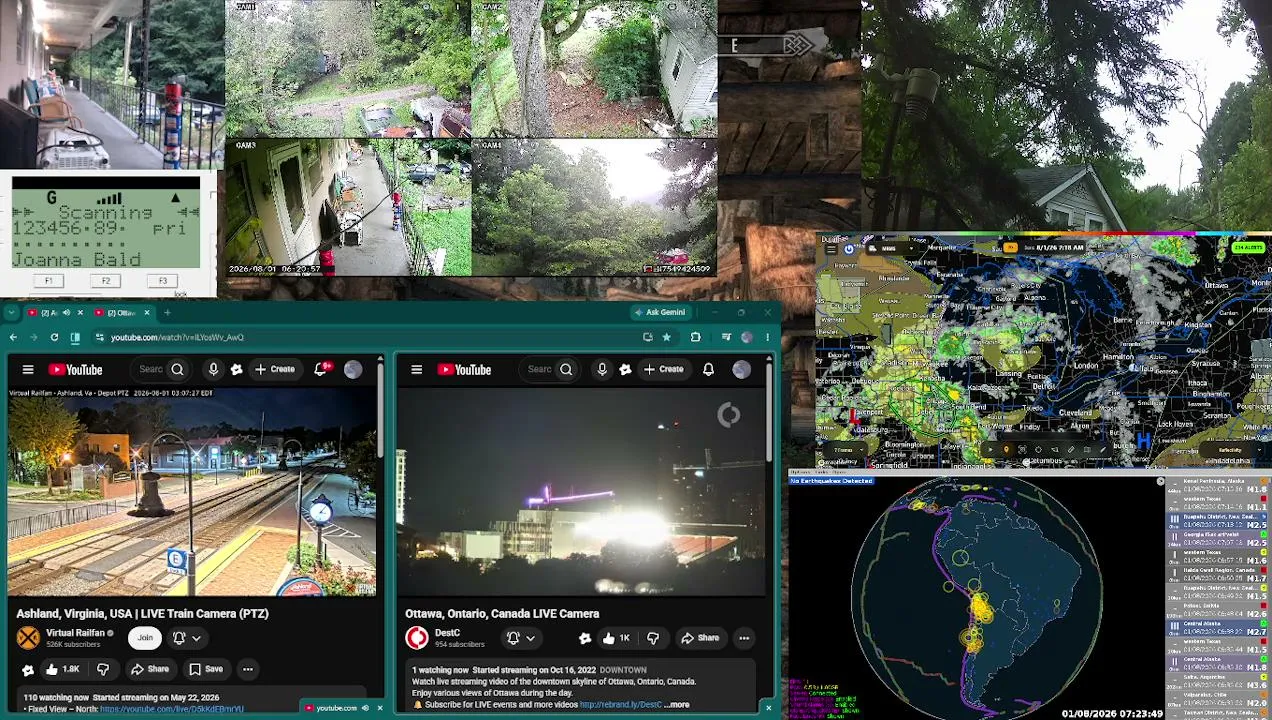Click Create in Ashland YouTube page
Viewport: 1272px width, 720px height.
coord(275,370)
